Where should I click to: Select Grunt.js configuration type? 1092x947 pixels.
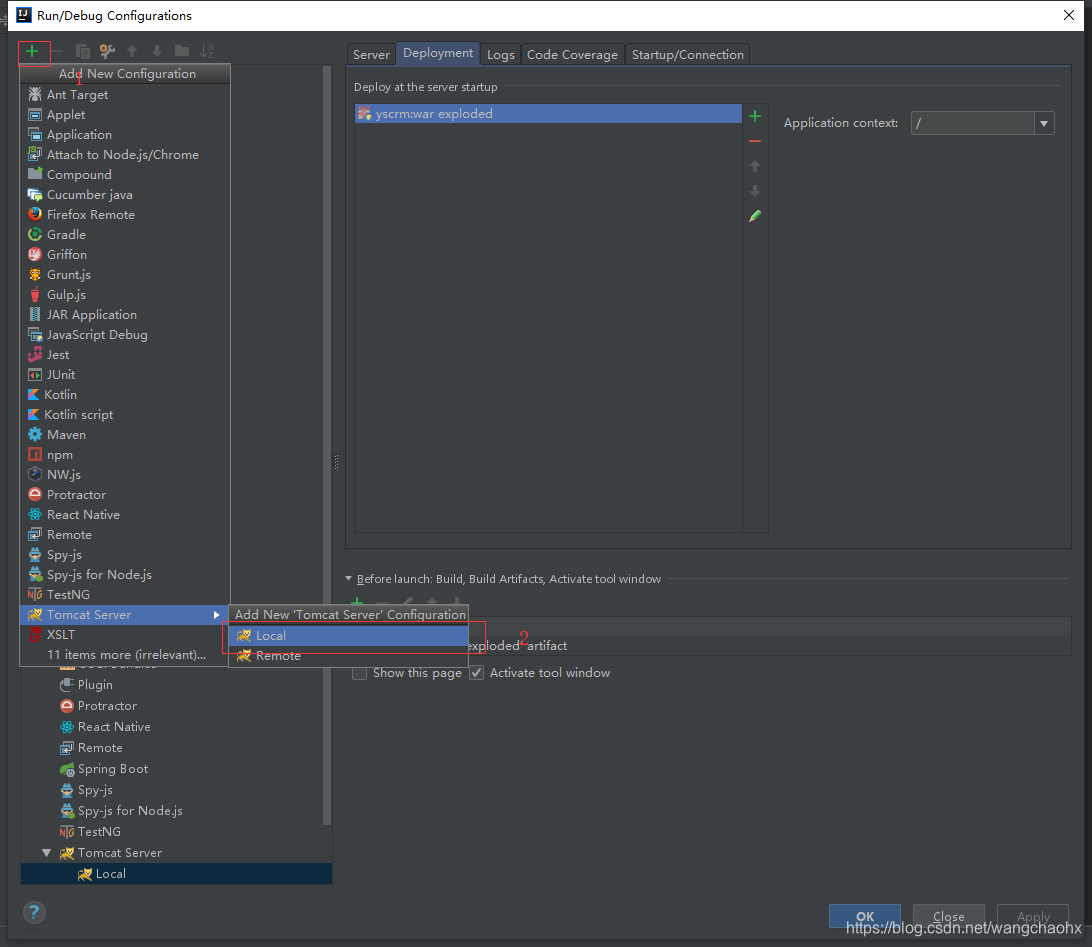pyautogui.click(x=125, y=274)
